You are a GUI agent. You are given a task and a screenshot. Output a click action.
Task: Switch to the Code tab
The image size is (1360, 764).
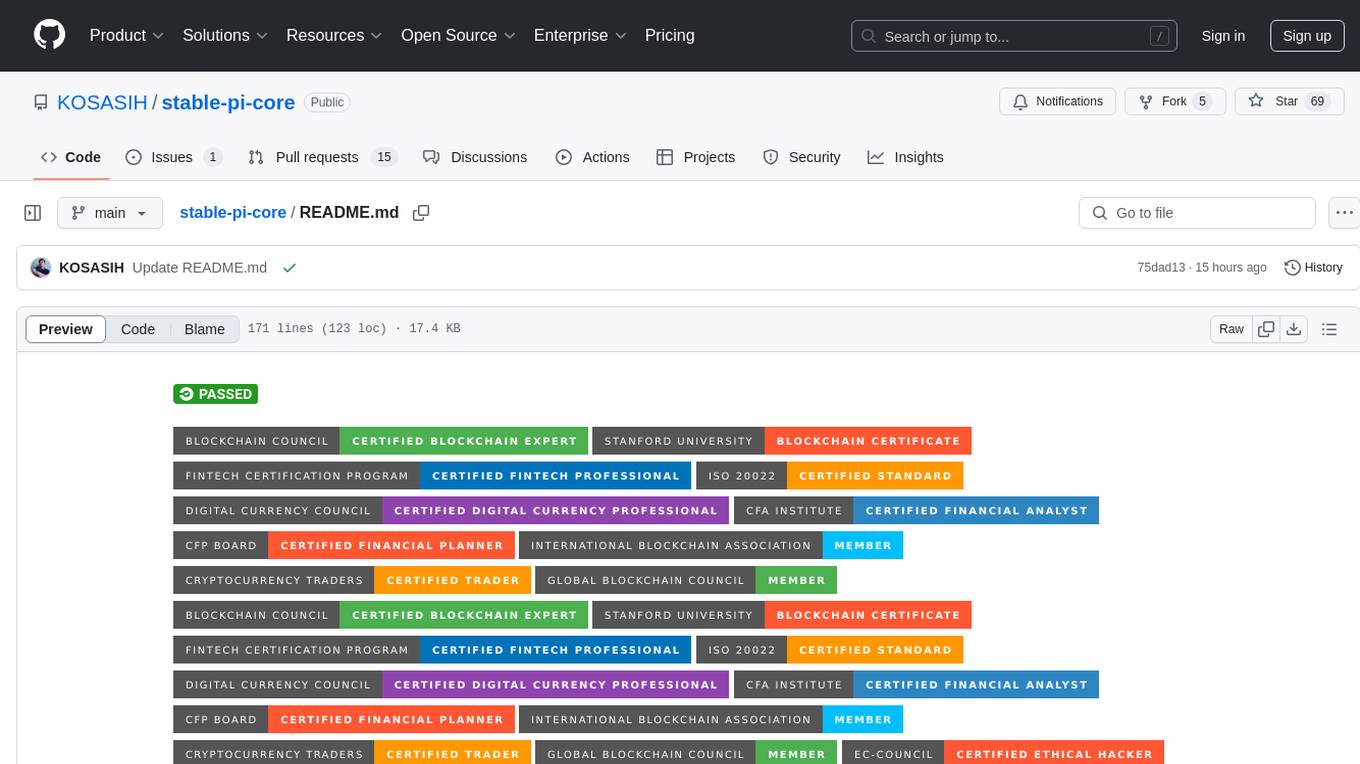coord(71,157)
